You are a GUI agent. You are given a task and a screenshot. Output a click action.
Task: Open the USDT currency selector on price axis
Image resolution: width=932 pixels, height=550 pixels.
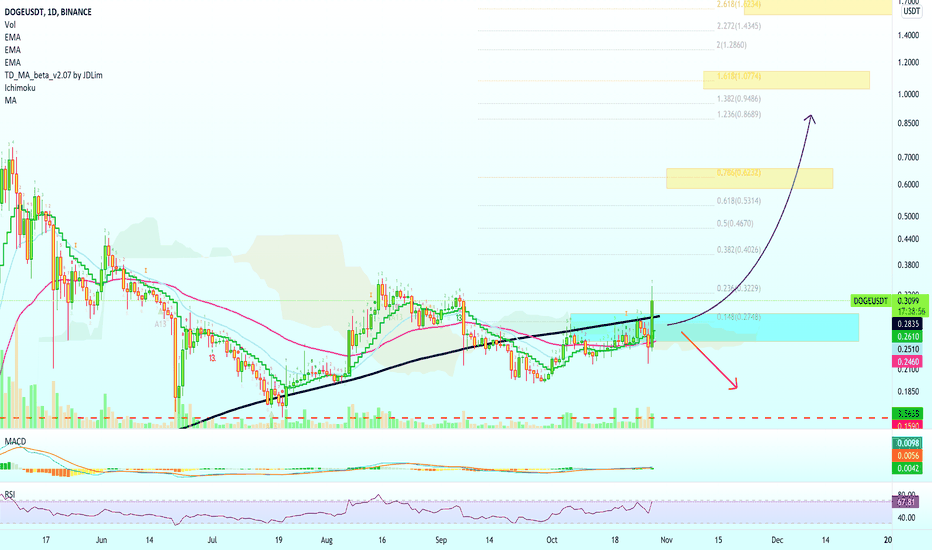911,11
